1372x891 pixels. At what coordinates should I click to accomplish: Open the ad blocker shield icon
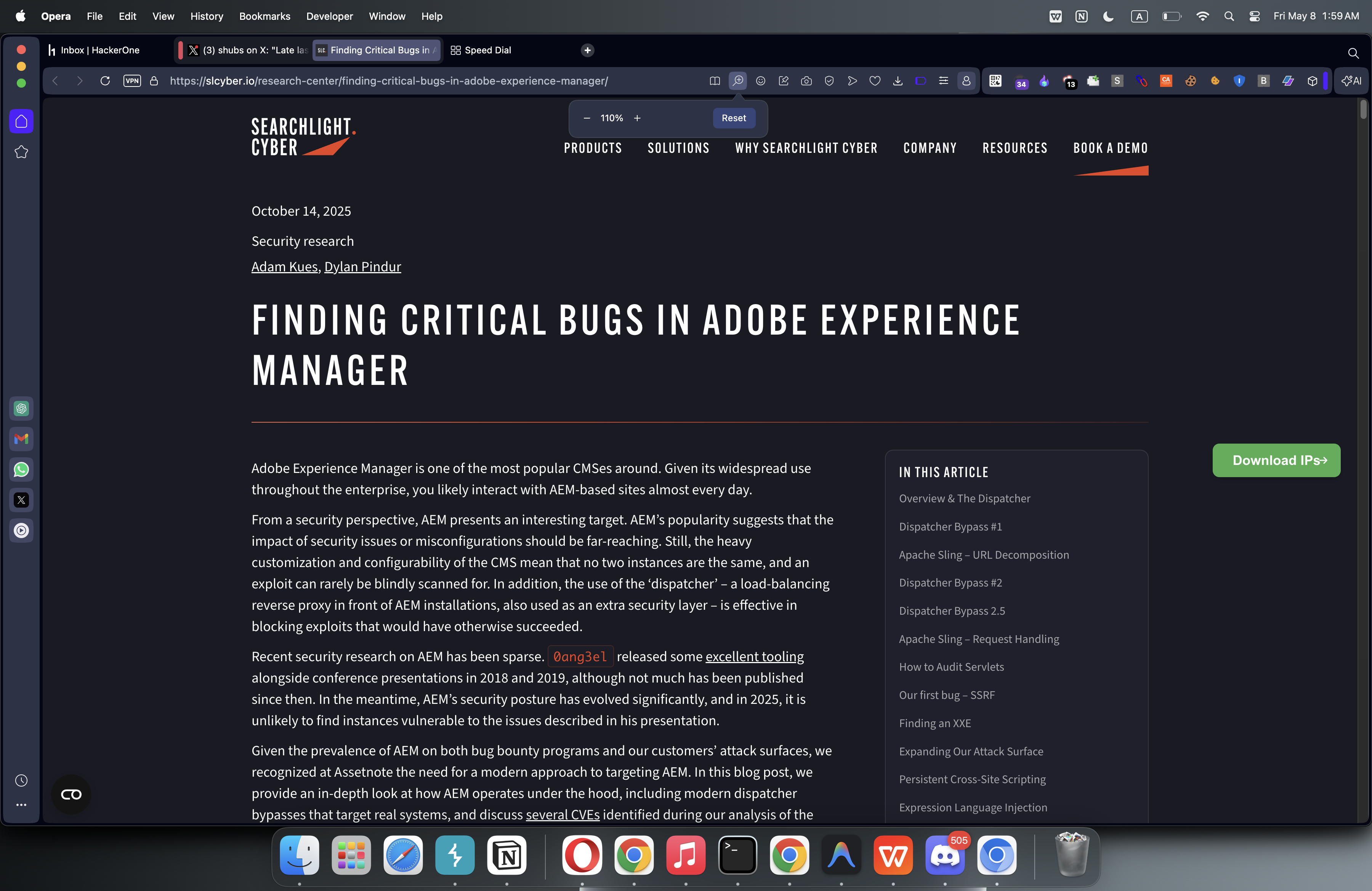[829, 81]
